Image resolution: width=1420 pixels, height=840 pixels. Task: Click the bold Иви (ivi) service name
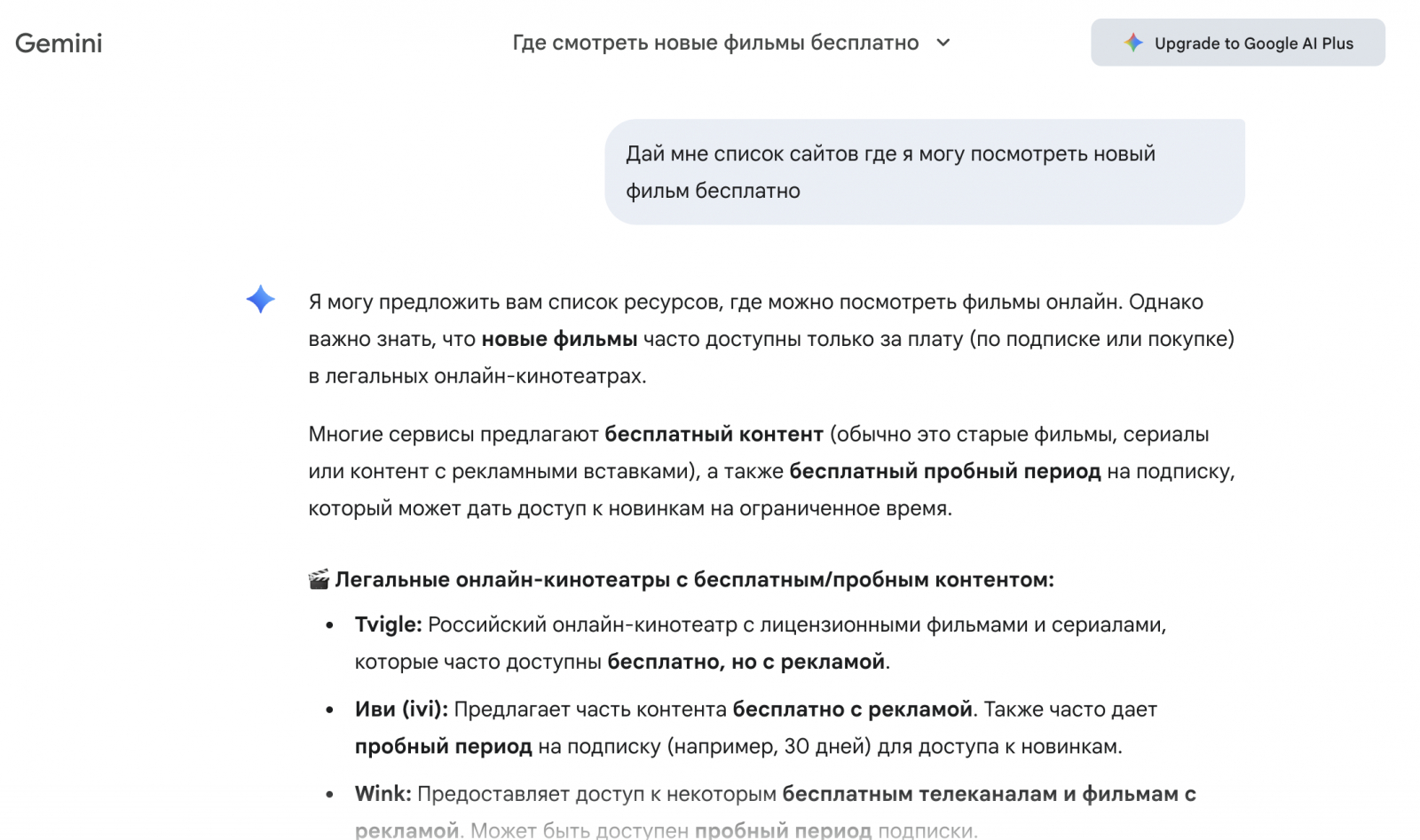pos(401,710)
